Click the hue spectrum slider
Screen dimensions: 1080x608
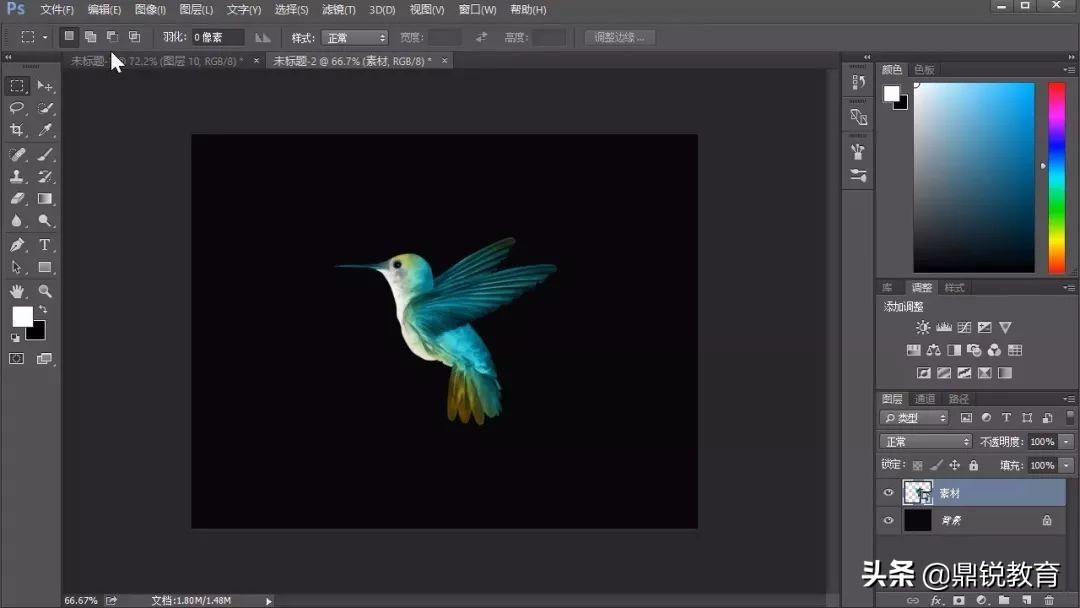coord(1057,178)
